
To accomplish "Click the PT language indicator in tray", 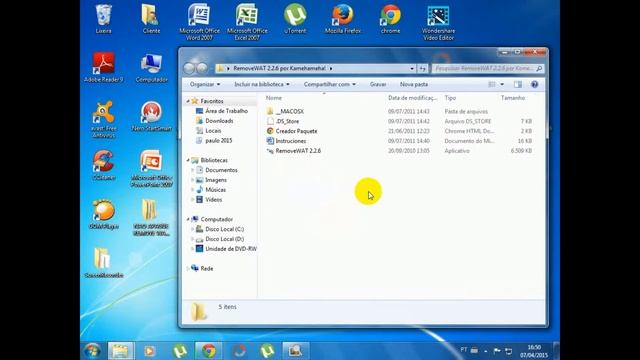I will (x=464, y=350).
